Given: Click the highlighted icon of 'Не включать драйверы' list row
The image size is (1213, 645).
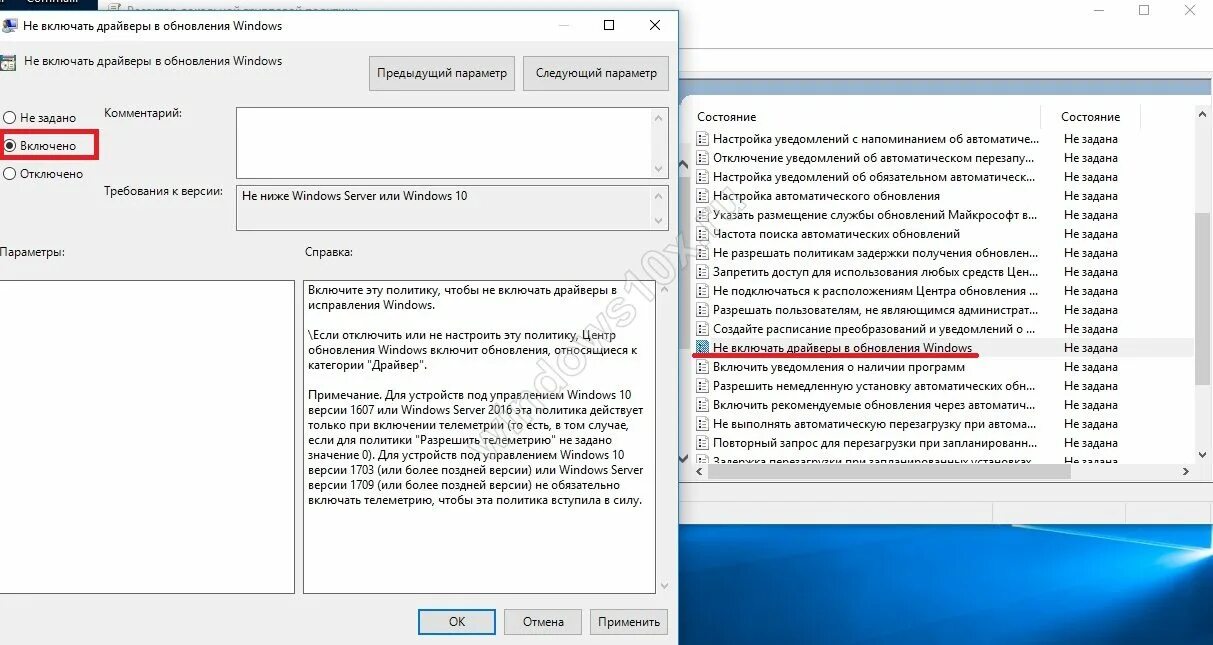Looking at the screenshot, I should (702, 348).
